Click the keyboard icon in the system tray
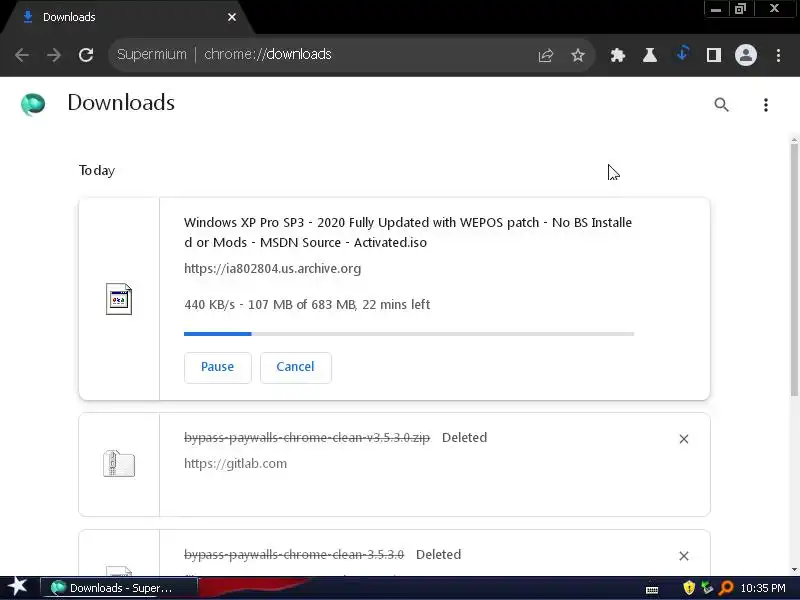 pyautogui.click(x=652, y=590)
